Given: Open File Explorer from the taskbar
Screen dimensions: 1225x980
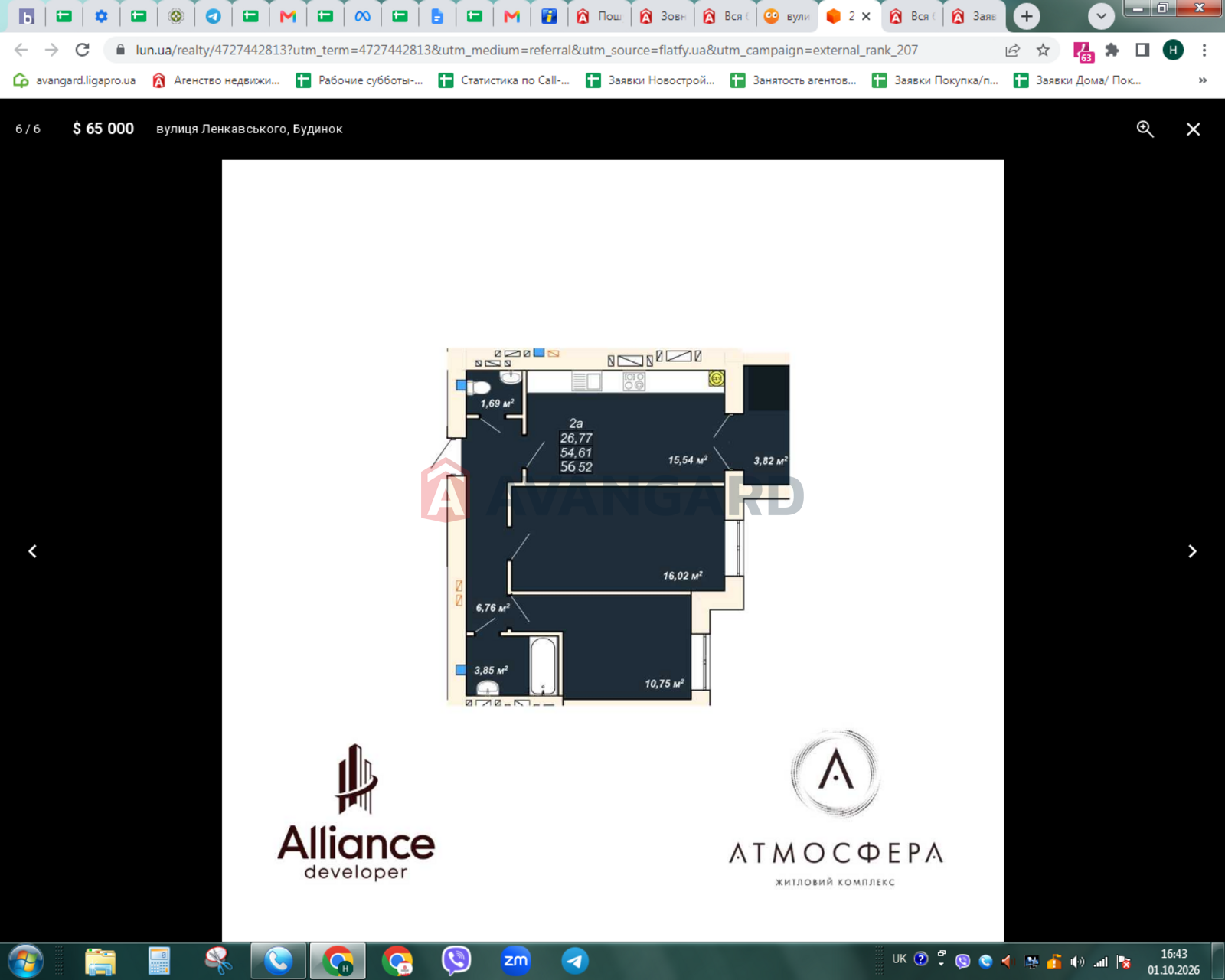Looking at the screenshot, I should point(100,961).
